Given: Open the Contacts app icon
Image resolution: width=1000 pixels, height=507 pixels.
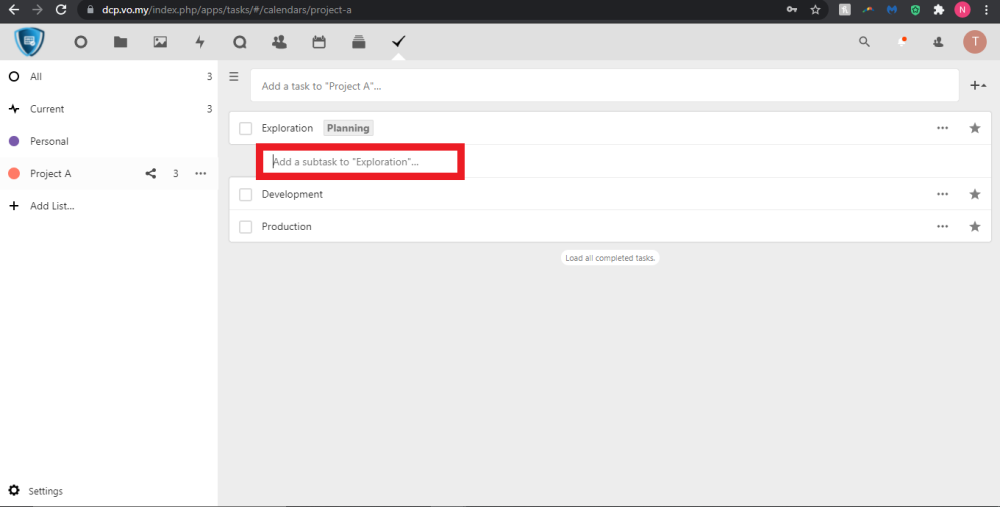Looking at the screenshot, I should coord(279,42).
